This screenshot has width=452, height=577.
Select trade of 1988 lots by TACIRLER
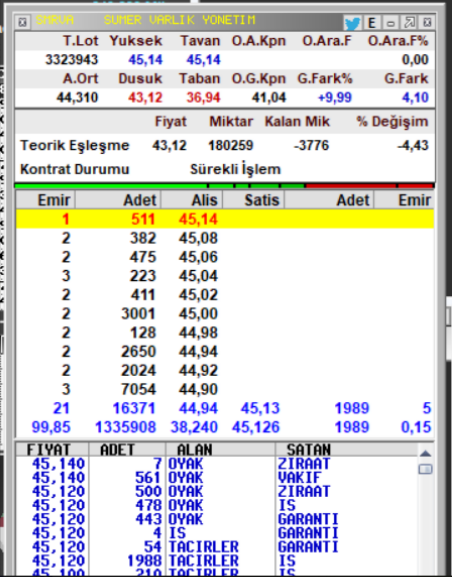click(217, 561)
